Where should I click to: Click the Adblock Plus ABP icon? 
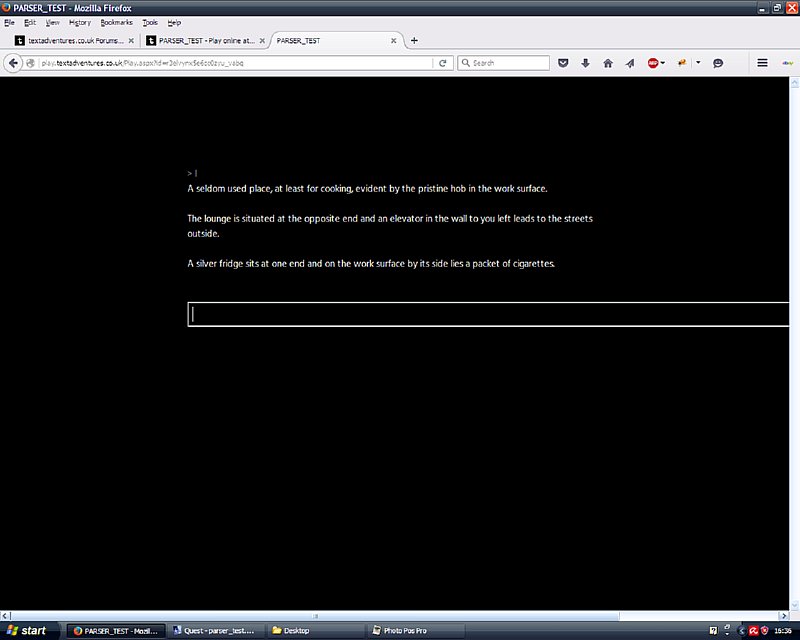click(653, 62)
